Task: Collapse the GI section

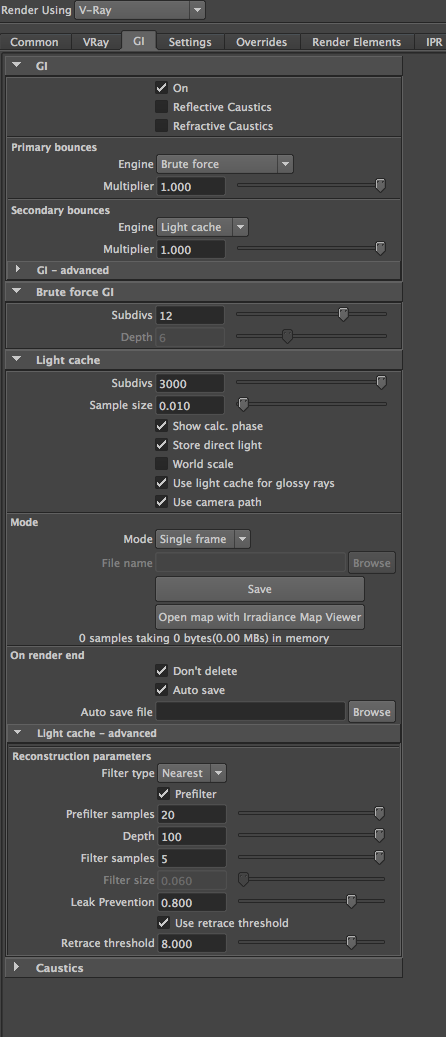Action: click(17, 66)
